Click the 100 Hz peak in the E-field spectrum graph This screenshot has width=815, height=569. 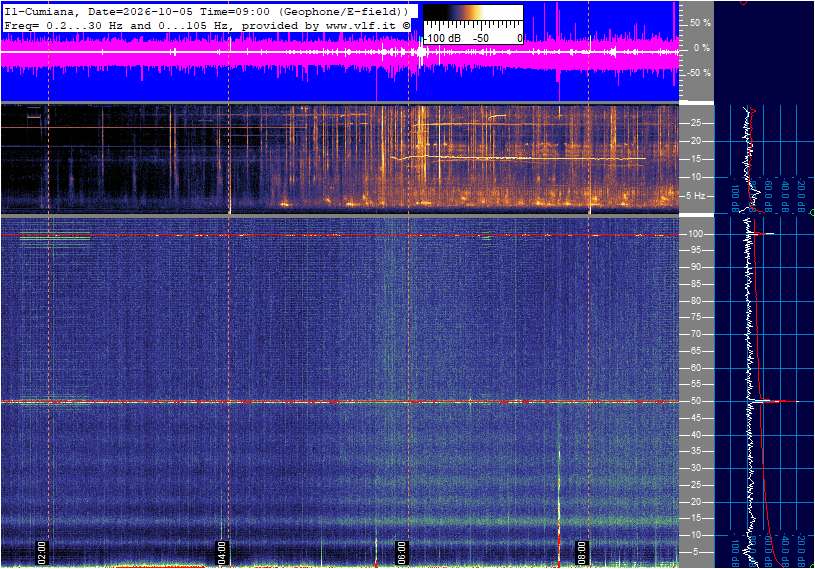coord(763,234)
